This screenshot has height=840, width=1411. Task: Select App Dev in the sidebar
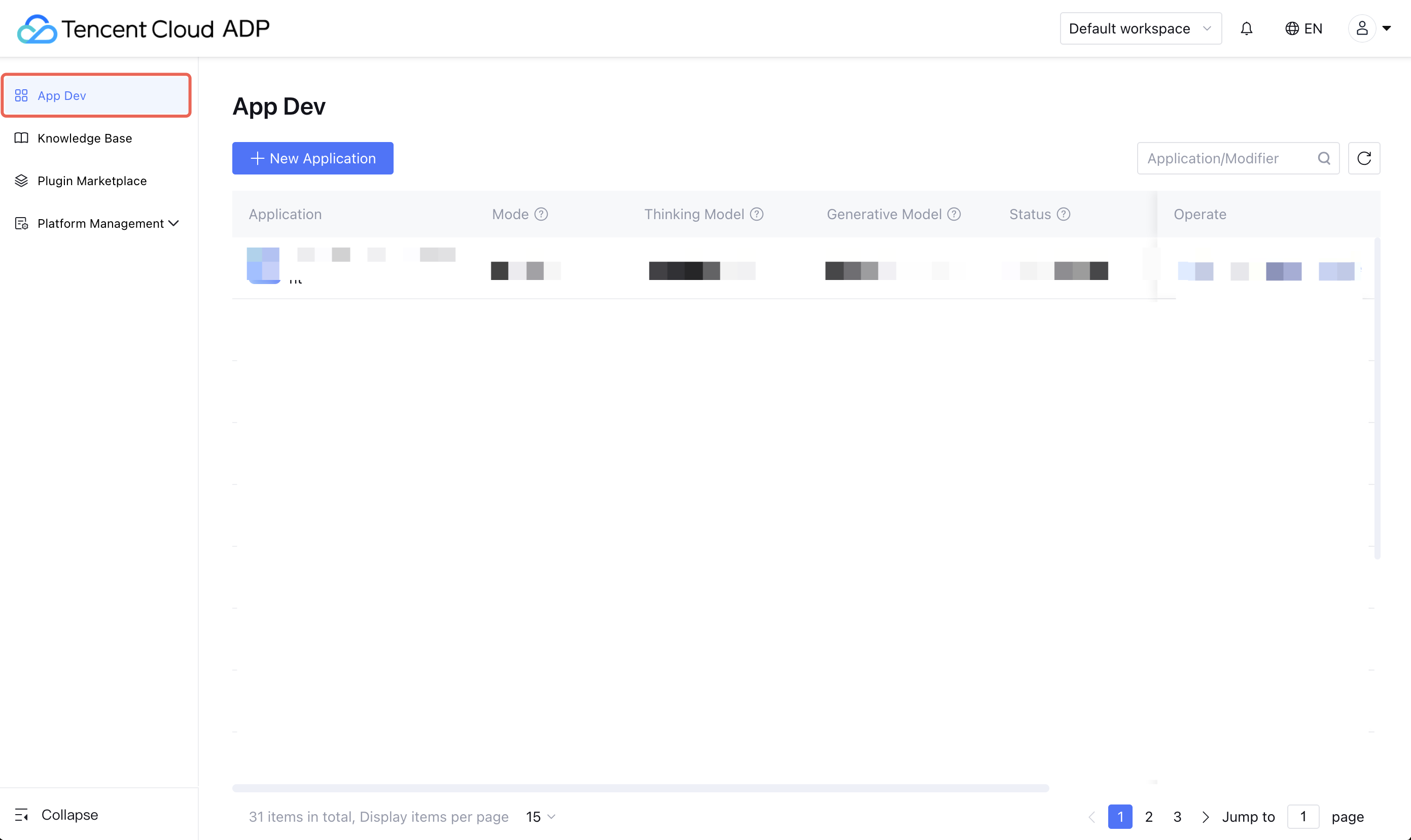pos(62,96)
